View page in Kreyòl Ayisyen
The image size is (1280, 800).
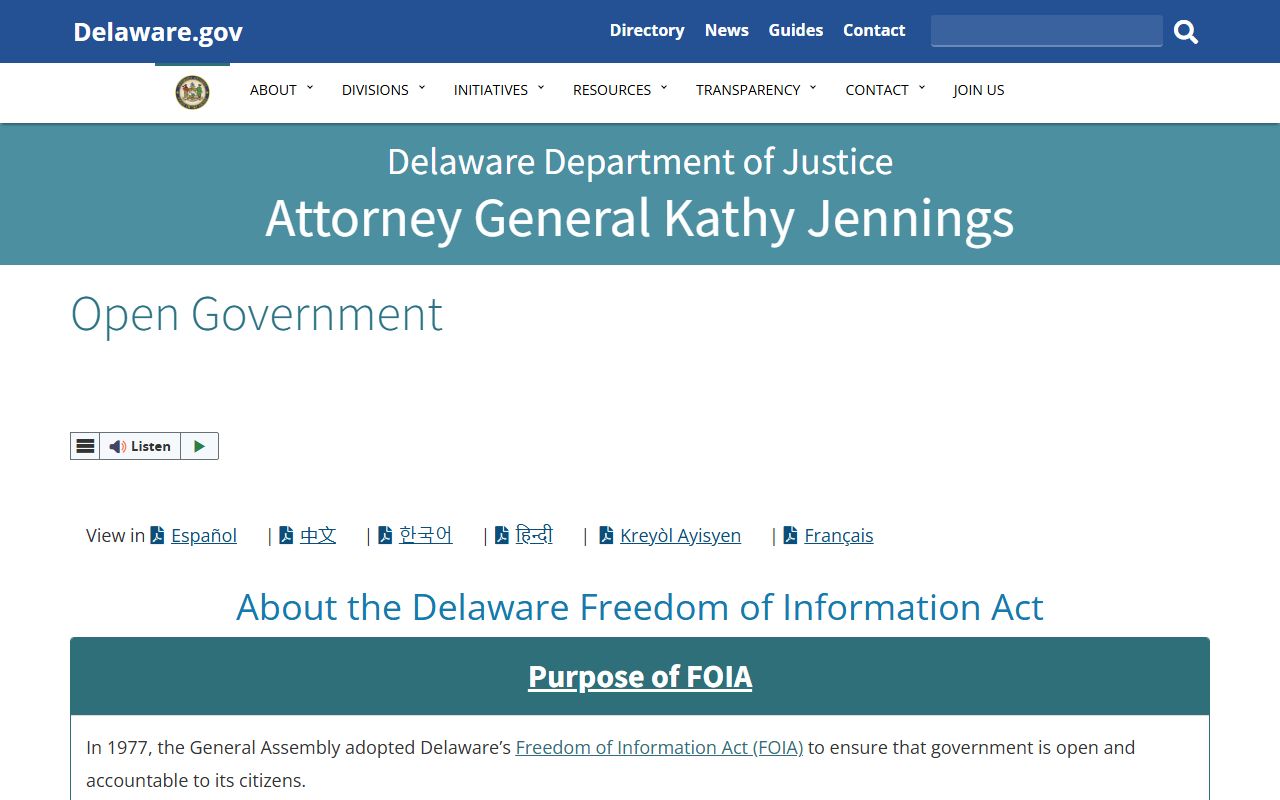[x=680, y=536]
